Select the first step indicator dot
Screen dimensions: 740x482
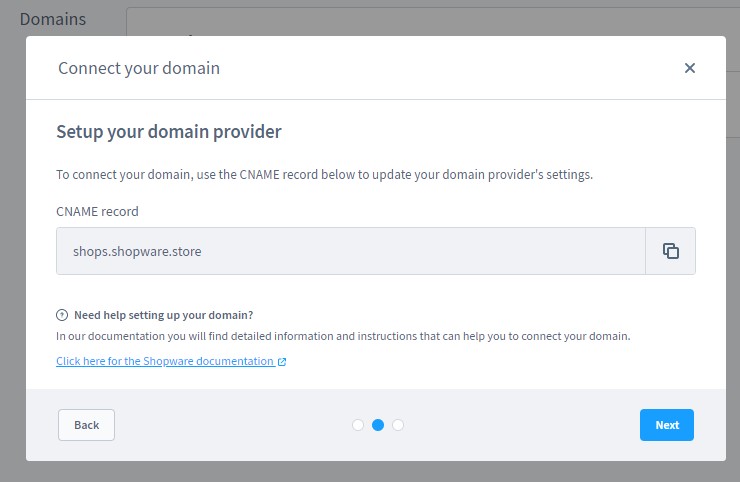point(358,425)
